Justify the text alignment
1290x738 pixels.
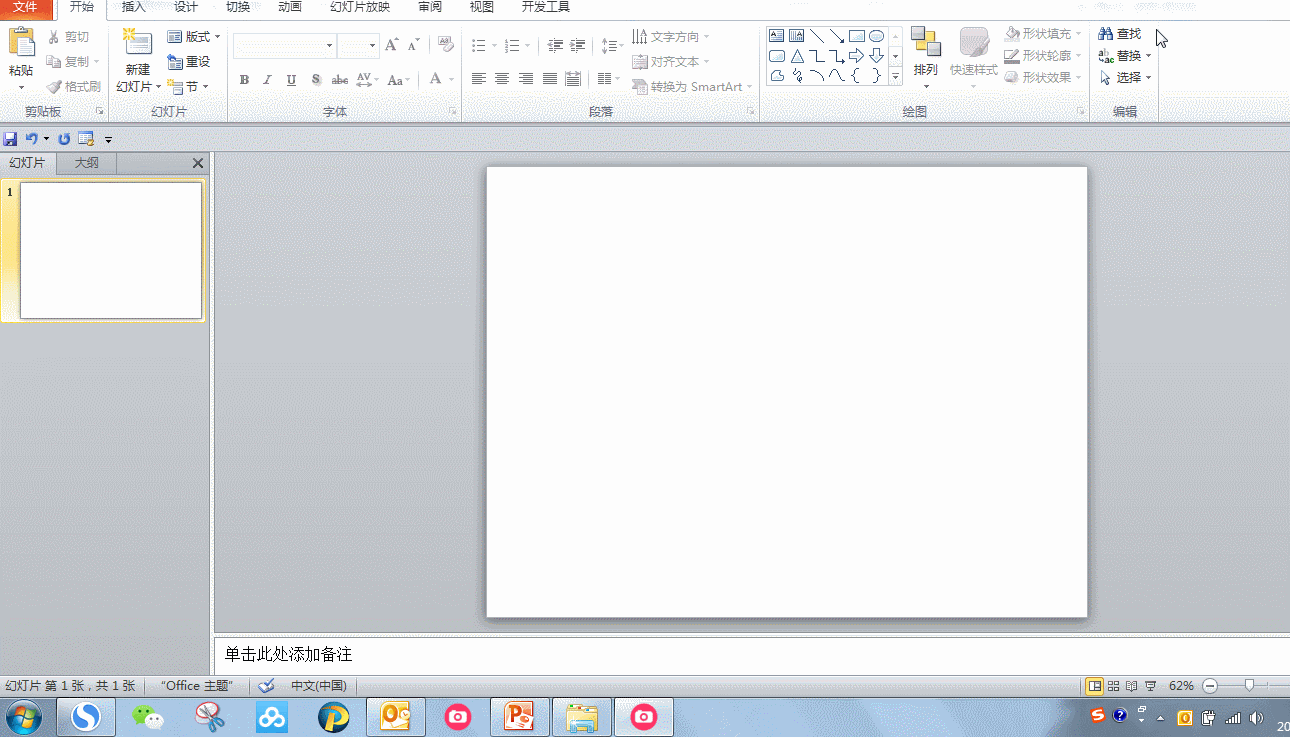point(550,79)
